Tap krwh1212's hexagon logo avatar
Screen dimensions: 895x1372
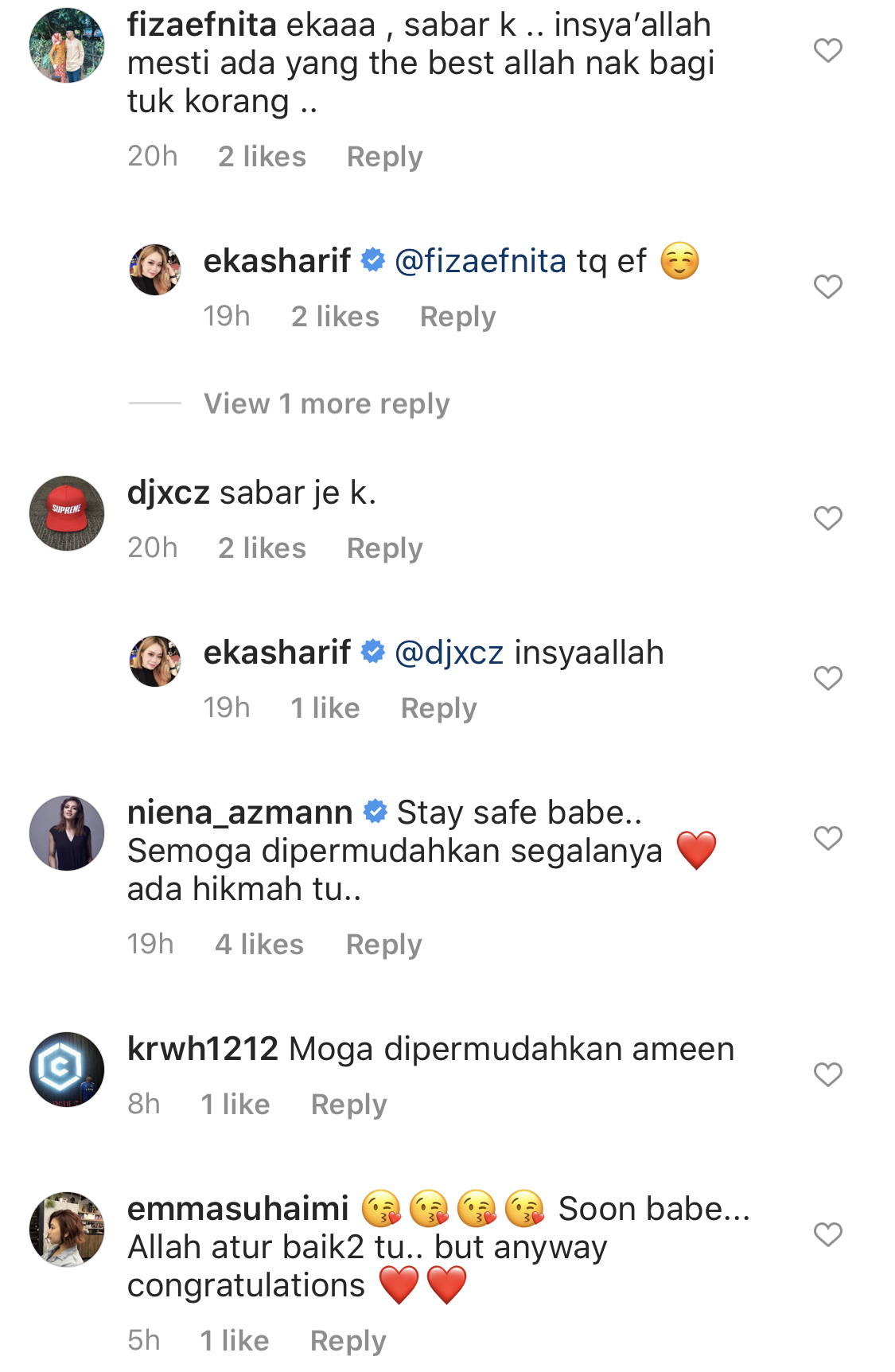click(x=67, y=1069)
